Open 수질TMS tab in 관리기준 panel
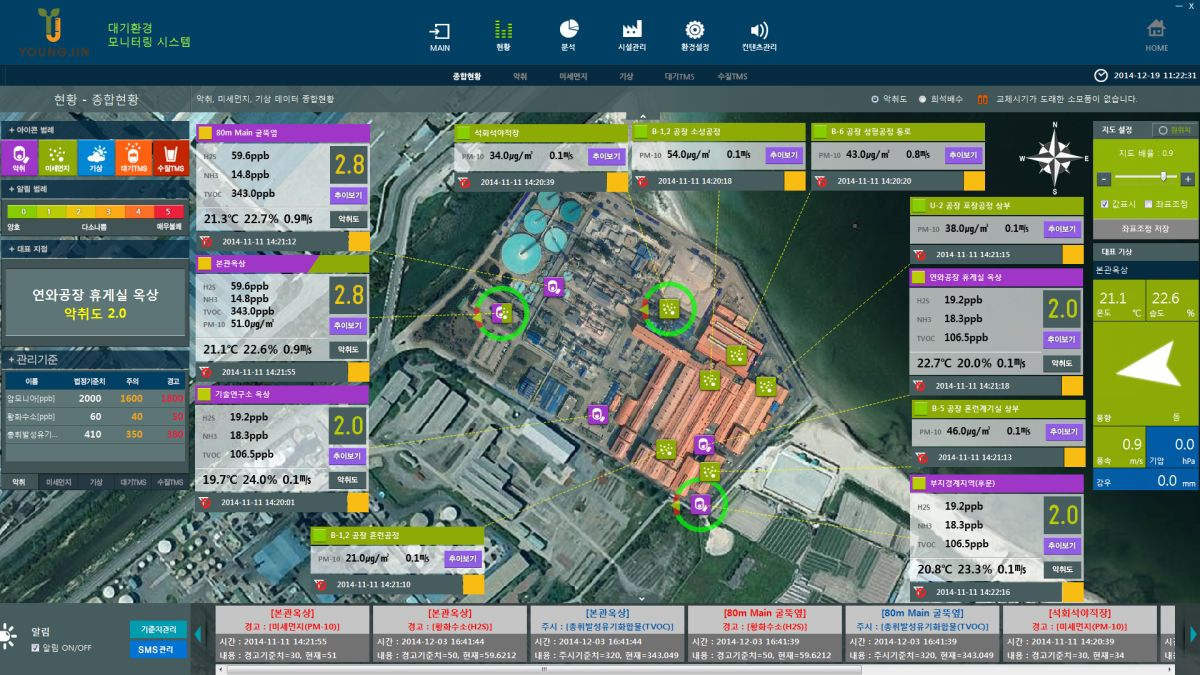1200x675 pixels. (x=170, y=482)
